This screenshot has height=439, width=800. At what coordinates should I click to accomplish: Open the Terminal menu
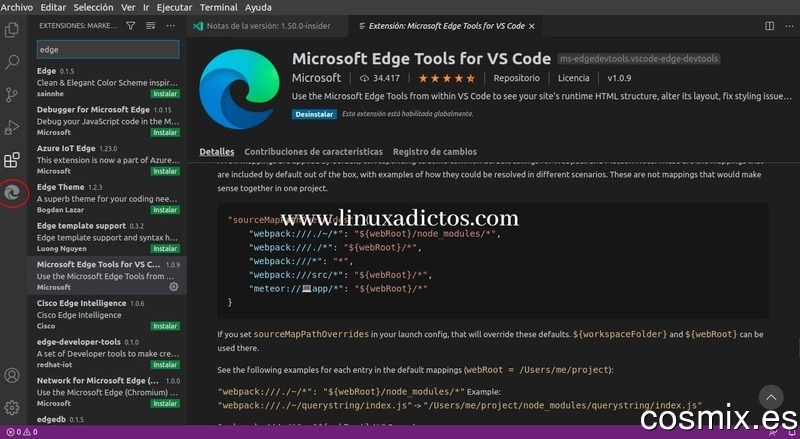tap(218, 7)
